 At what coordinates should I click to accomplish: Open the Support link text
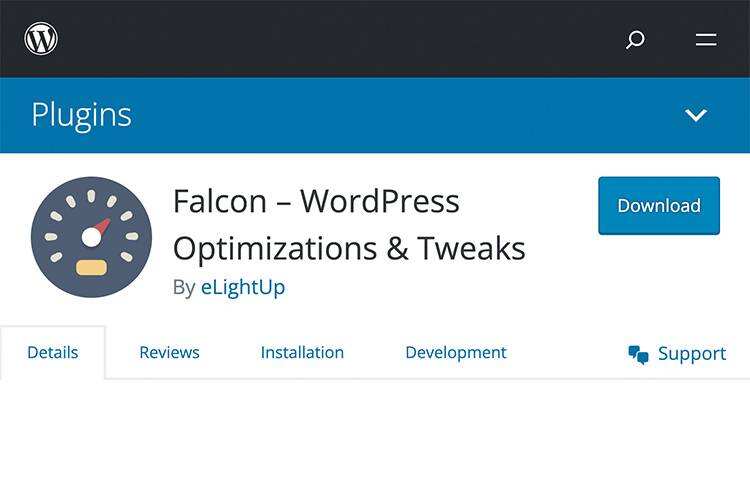tap(692, 354)
